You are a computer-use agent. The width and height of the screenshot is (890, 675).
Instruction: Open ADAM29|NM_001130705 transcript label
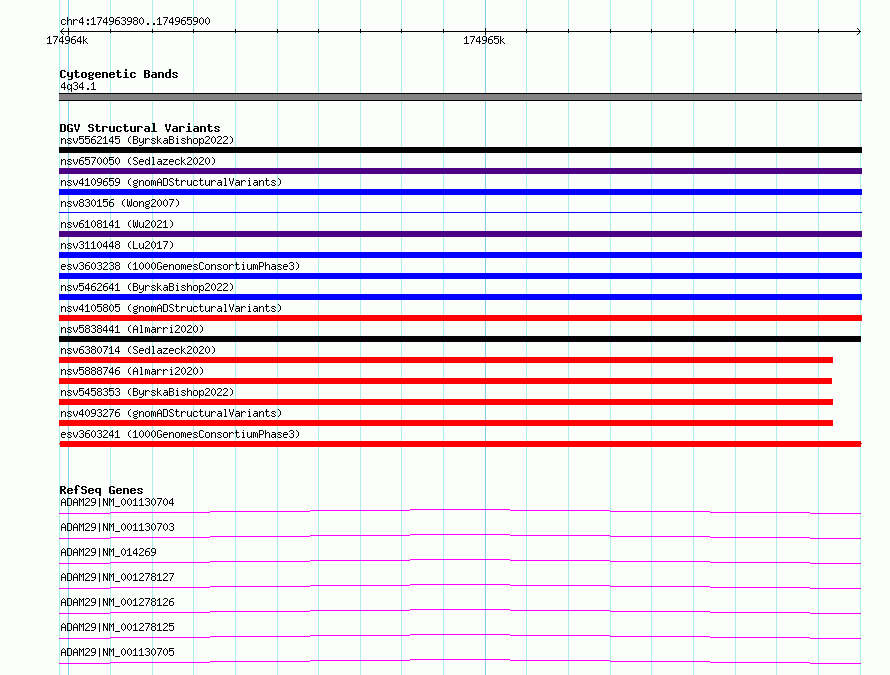pos(117,652)
